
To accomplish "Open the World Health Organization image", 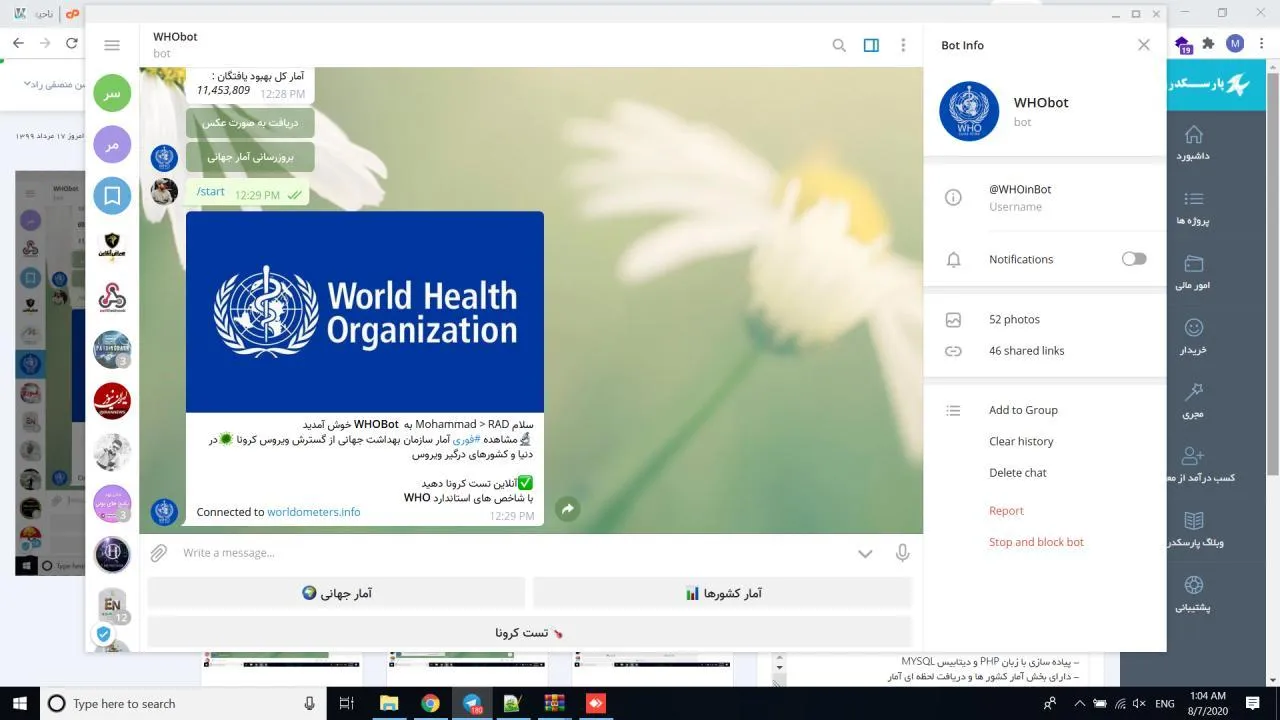I will tap(365, 312).
